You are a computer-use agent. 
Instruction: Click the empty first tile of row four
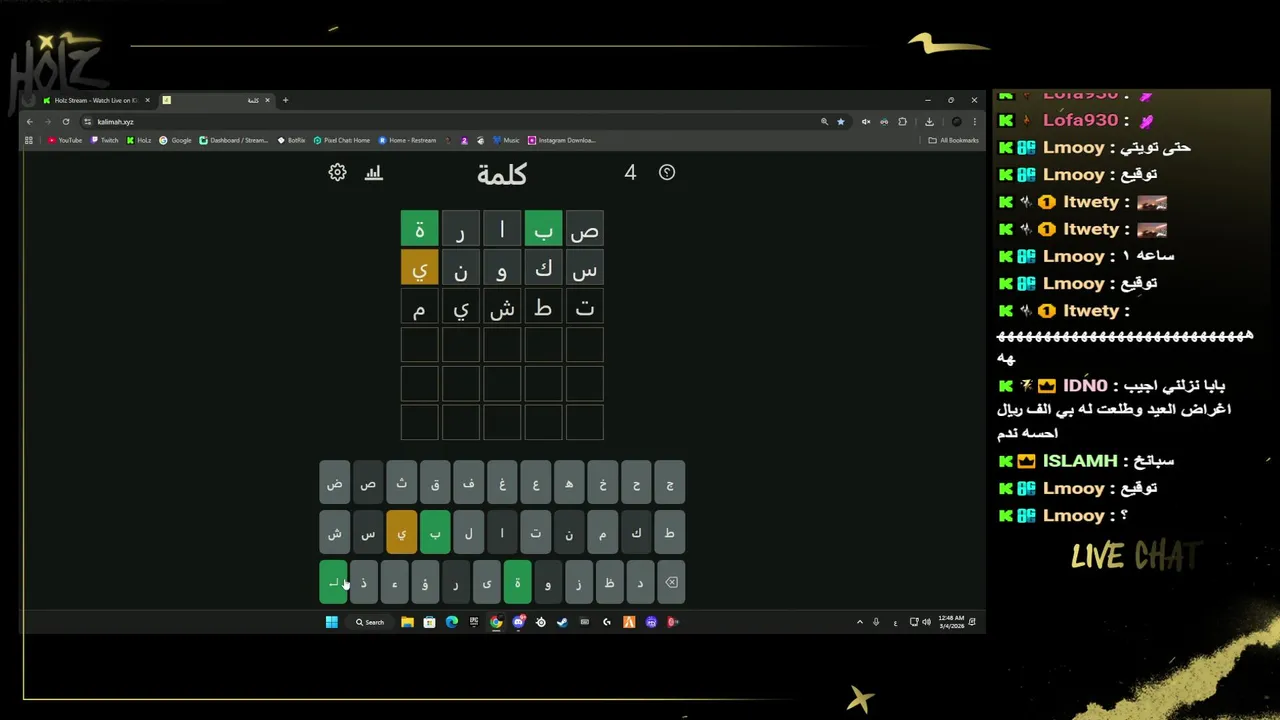tap(584, 345)
